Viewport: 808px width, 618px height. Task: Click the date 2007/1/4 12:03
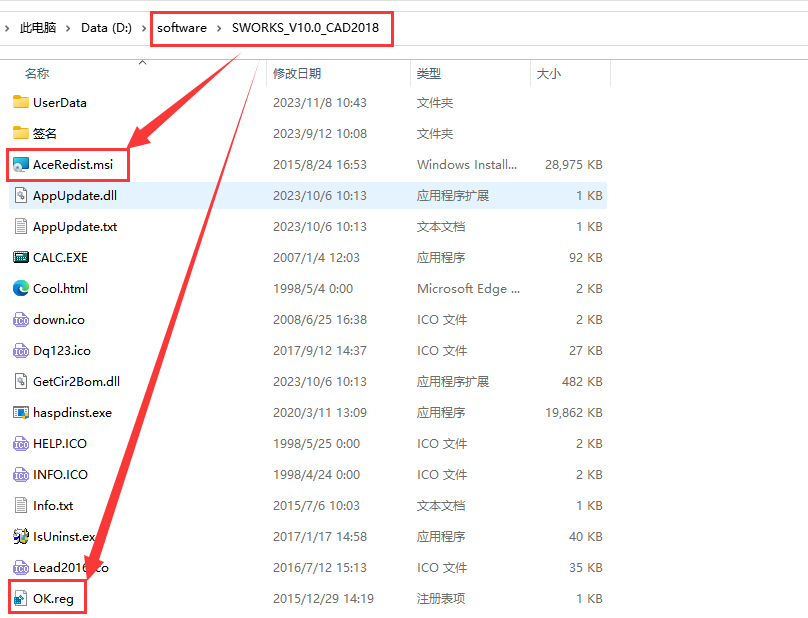point(316,258)
